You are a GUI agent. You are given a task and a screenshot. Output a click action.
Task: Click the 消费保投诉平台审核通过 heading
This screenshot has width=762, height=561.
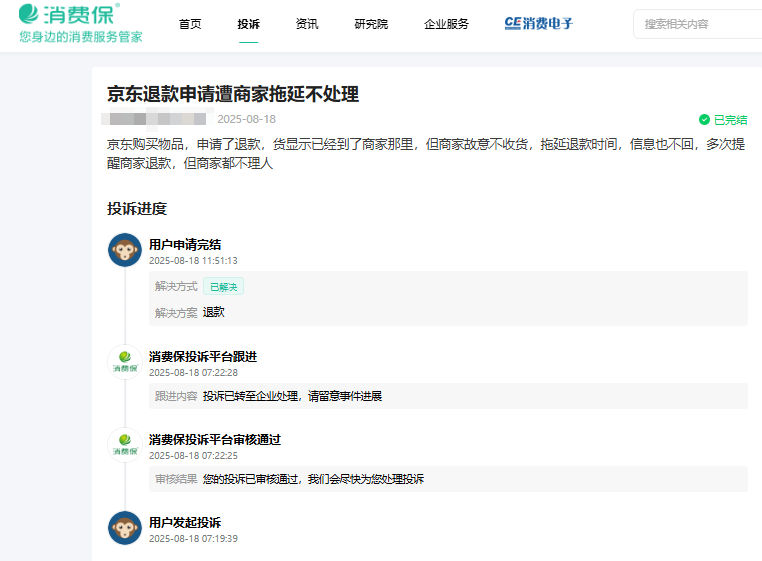(x=215, y=439)
